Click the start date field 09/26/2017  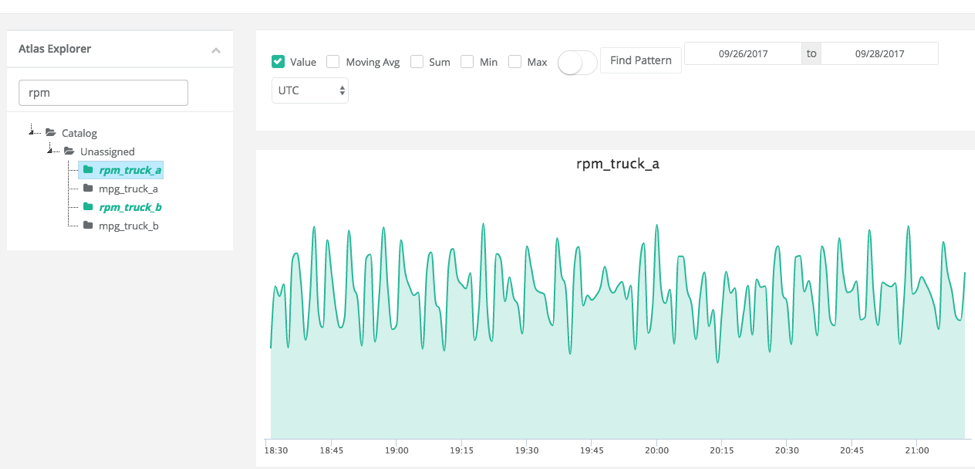point(742,54)
